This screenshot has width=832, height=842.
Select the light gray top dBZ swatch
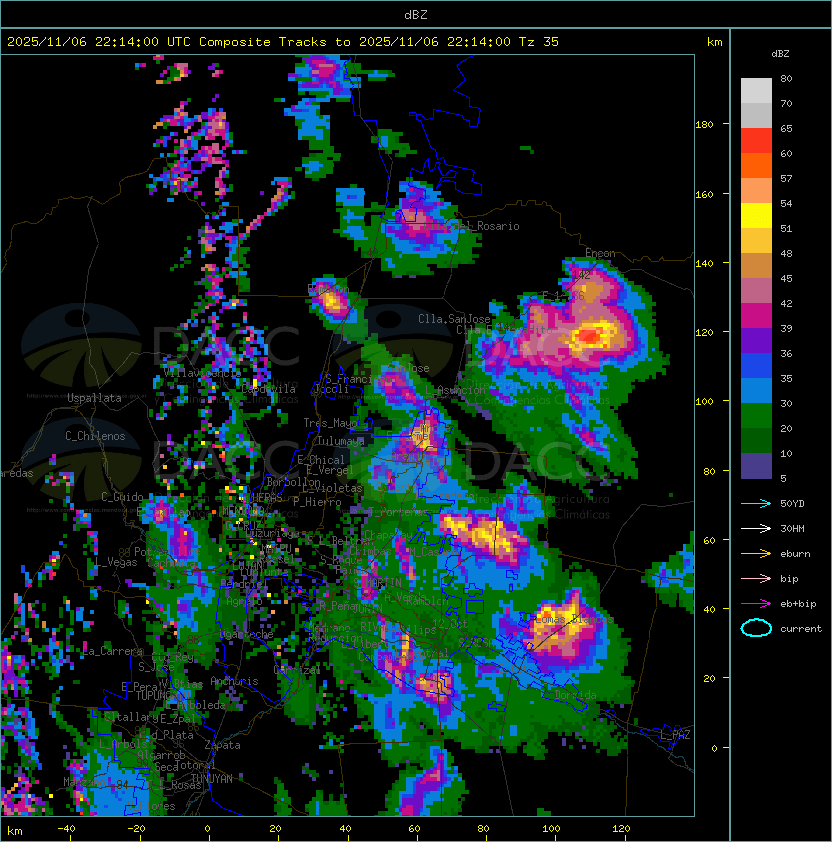point(756,91)
